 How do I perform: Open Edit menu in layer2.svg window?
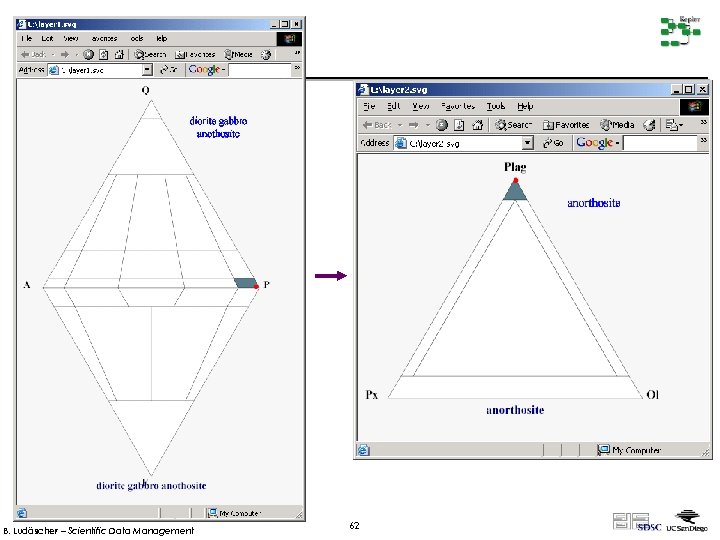[x=394, y=106]
